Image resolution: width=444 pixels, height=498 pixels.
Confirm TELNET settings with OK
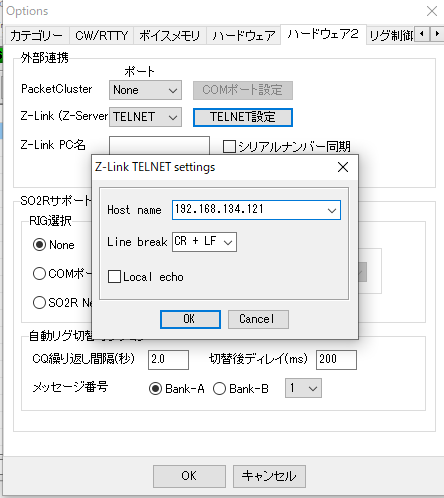190,319
